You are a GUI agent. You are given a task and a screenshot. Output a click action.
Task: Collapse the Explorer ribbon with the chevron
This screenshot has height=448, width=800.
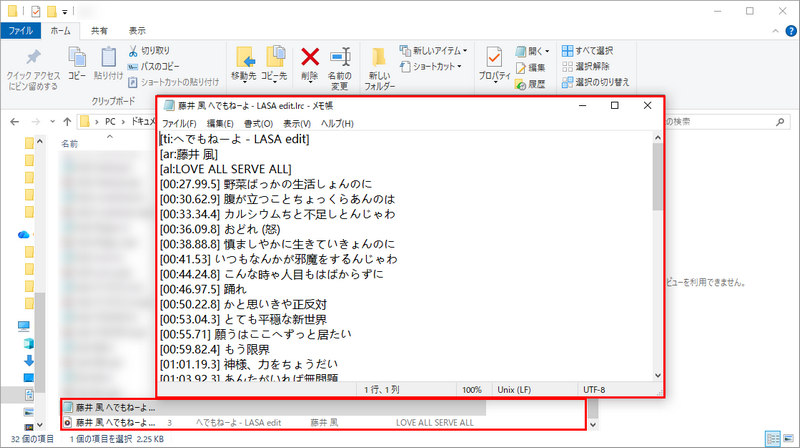[776, 31]
